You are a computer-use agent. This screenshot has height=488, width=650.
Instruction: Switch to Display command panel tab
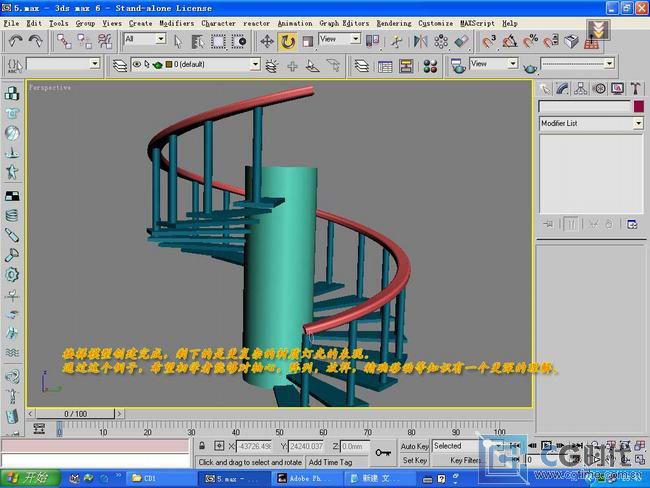[x=617, y=88]
